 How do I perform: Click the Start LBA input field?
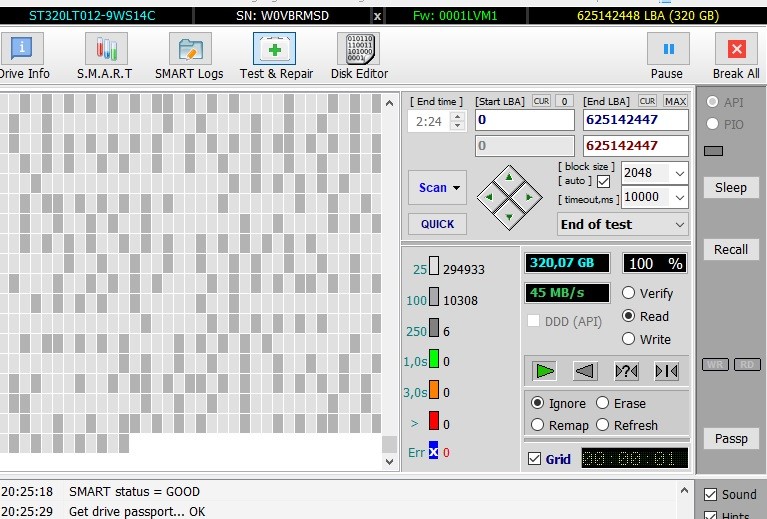525,120
